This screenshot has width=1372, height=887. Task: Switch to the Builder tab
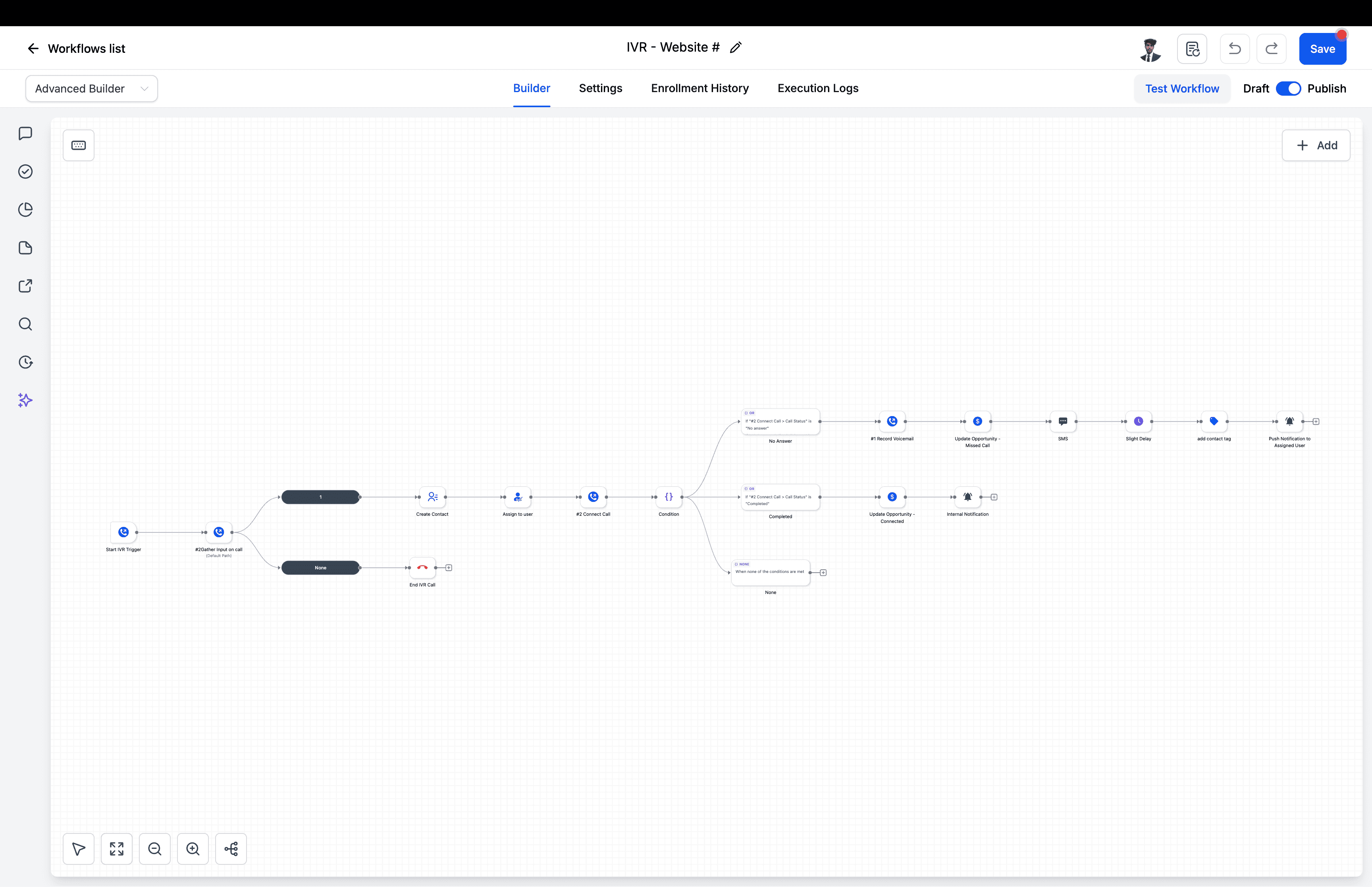coord(532,88)
